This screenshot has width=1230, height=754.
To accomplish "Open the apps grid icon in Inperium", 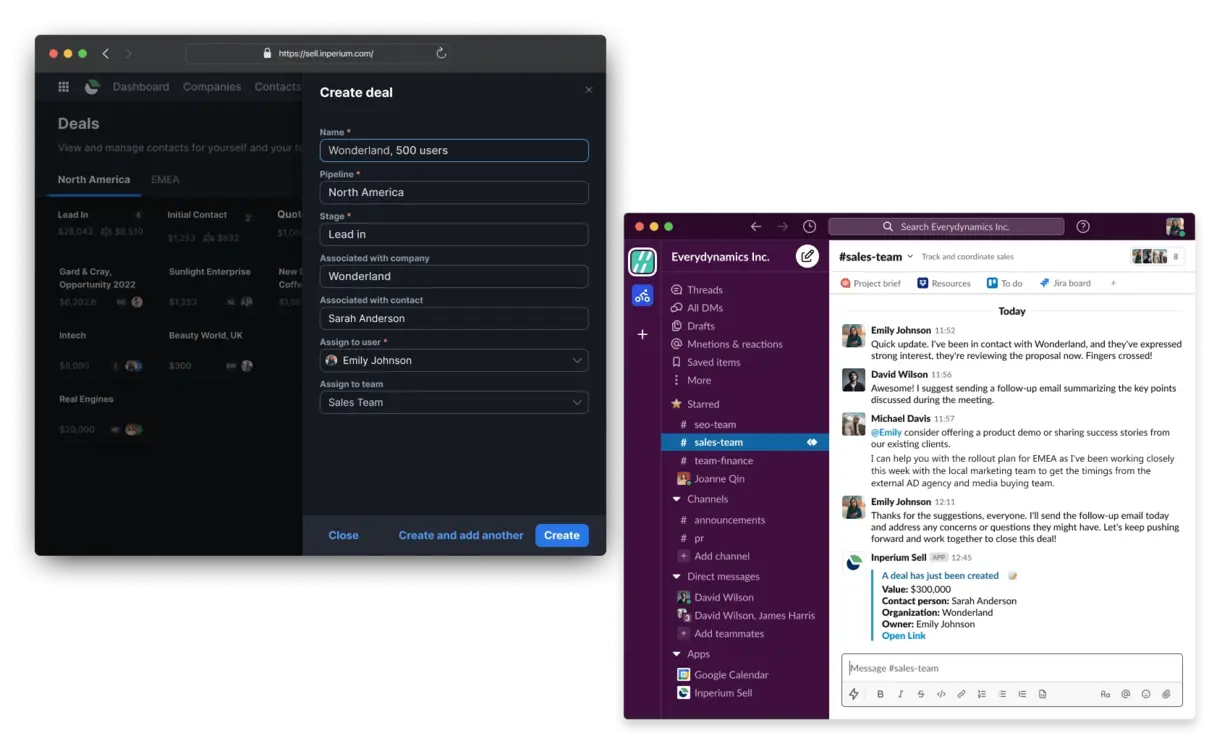I will coord(64,87).
